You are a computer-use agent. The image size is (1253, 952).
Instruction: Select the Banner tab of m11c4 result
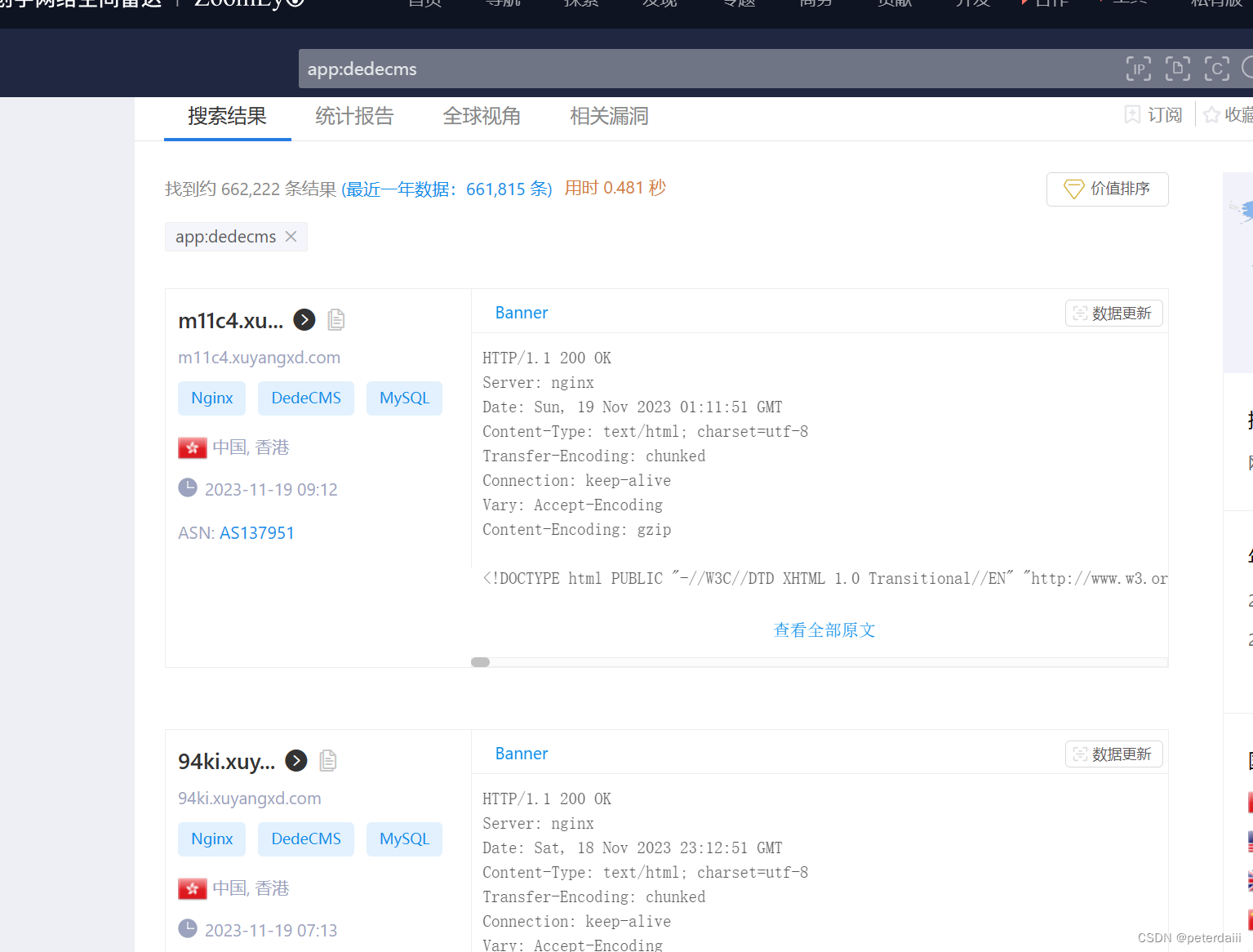(x=522, y=313)
